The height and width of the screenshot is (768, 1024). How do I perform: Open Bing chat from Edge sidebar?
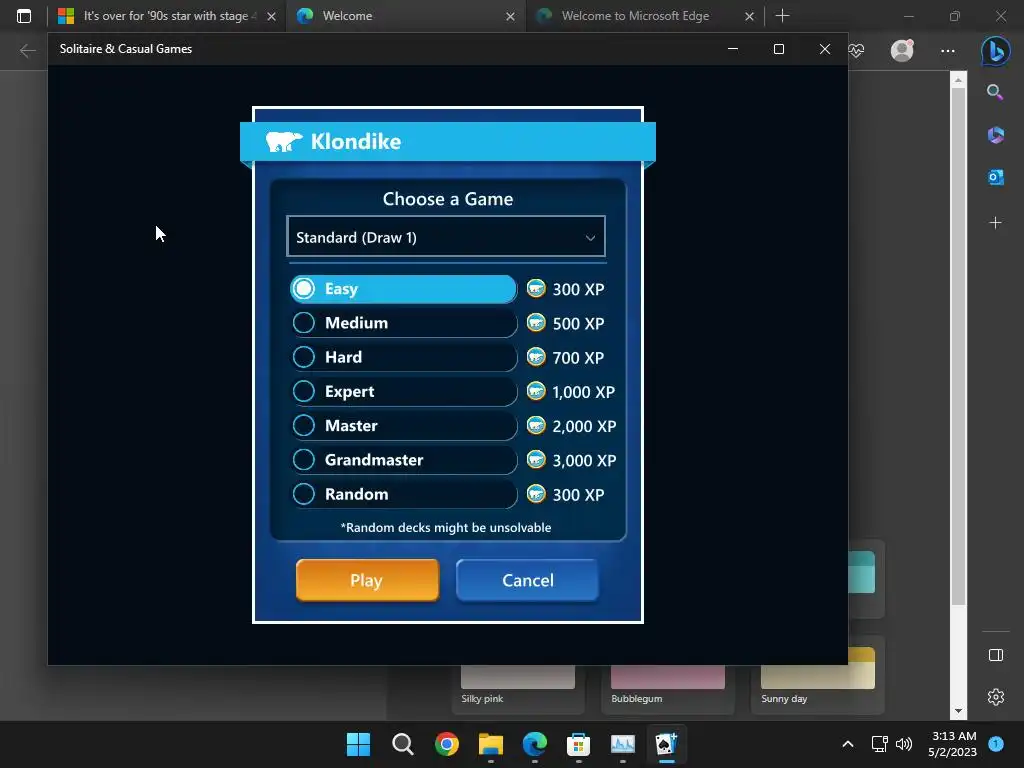point(995,51)
